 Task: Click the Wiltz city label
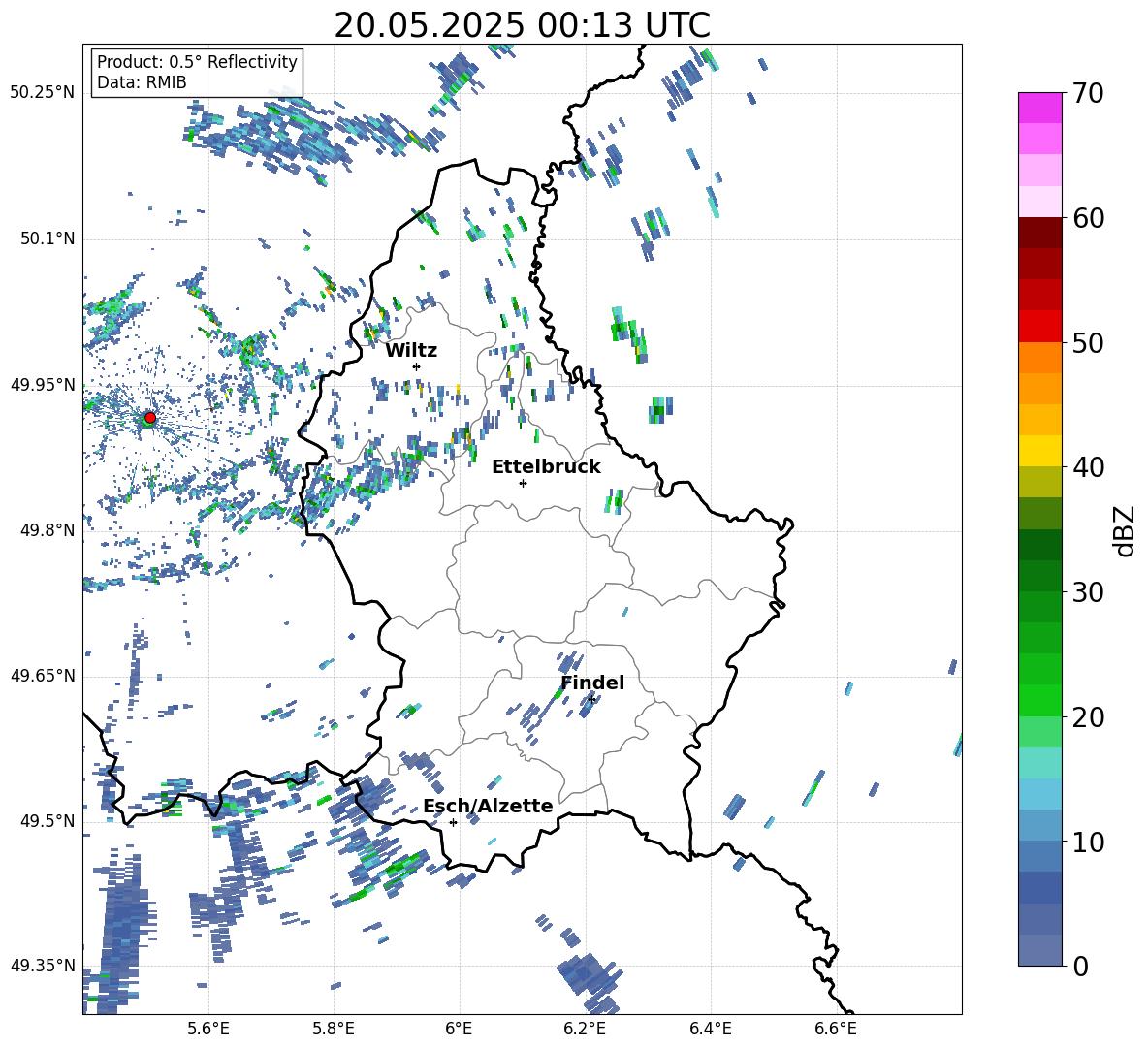[411, 351]
